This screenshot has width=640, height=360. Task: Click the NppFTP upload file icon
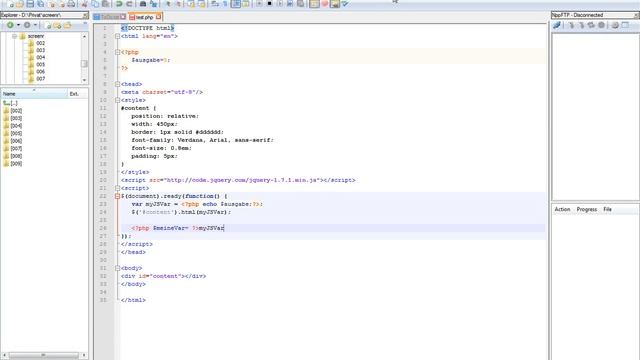[581, 25]
